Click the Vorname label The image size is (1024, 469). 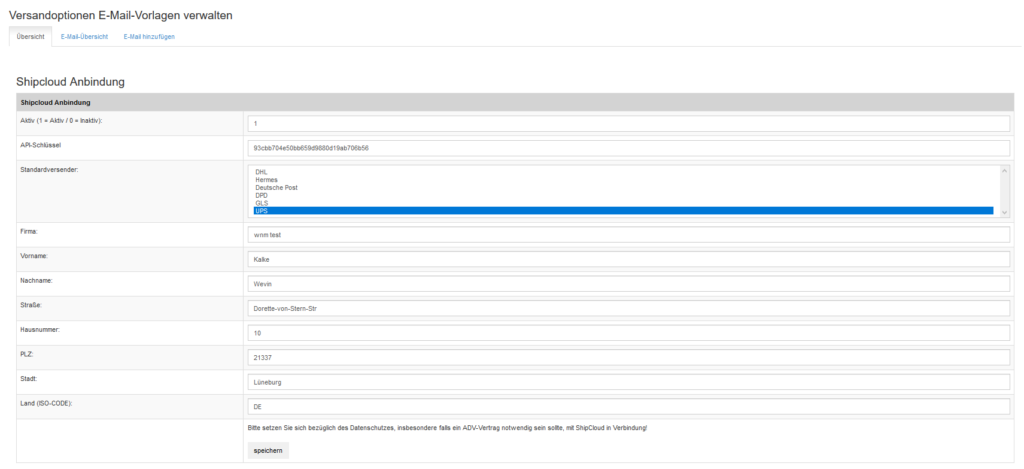[x=35, y=255]
